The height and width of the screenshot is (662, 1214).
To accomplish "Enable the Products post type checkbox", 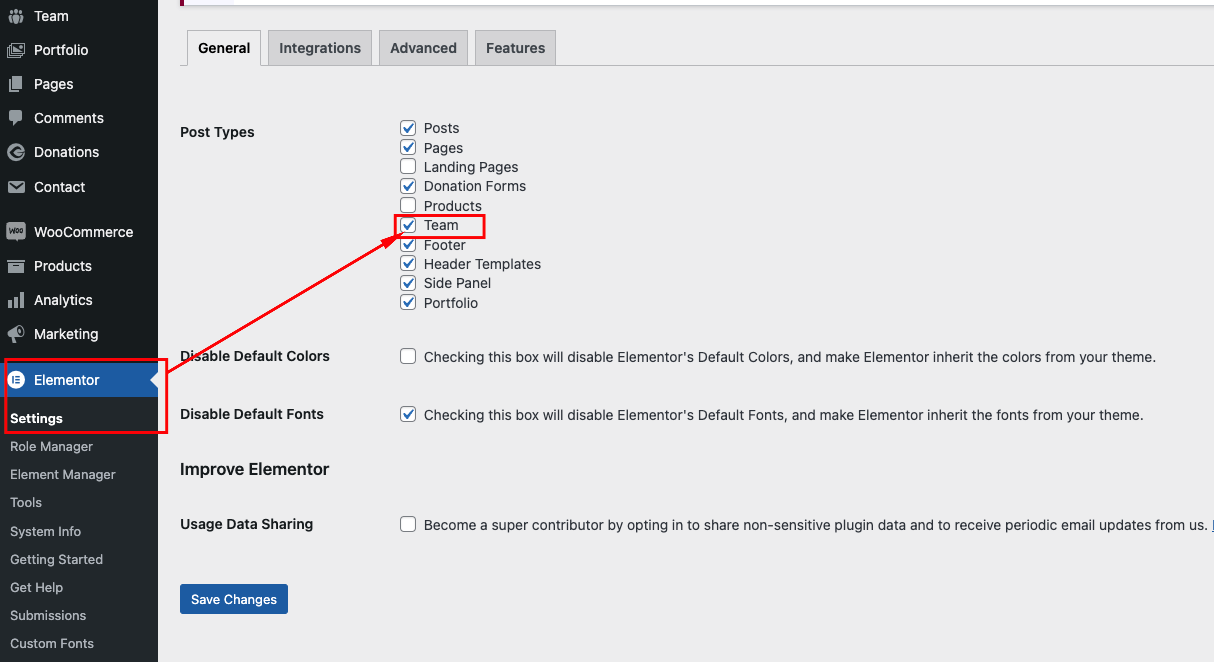I will pyautogui.click(x=408, y=206).
